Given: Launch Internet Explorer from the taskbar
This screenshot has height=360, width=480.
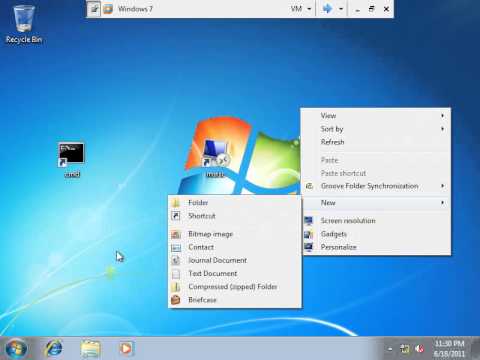Looking at the screenshot, I should [x=54, y=349].
